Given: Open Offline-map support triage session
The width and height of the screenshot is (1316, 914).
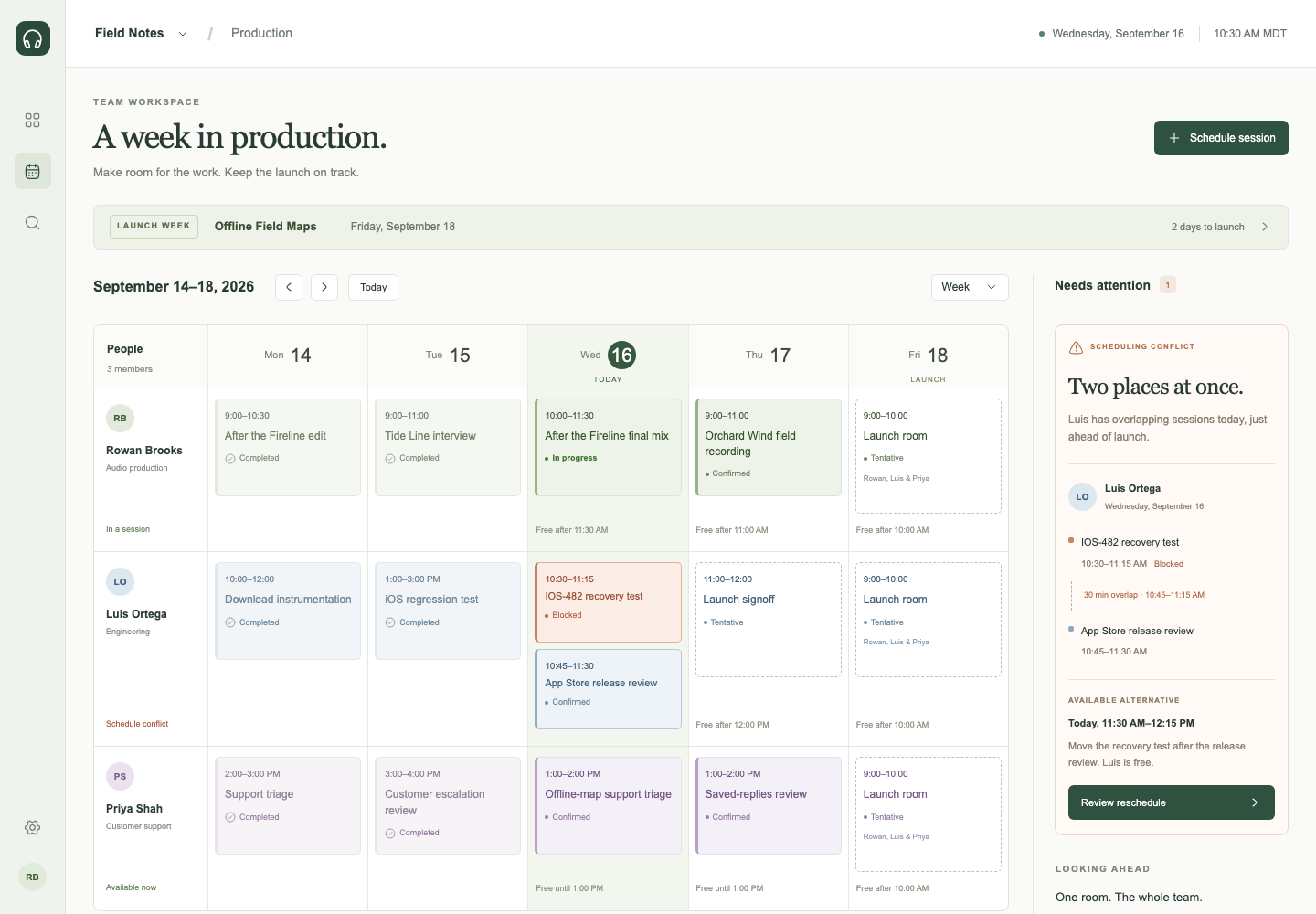Looking at the screenshot, I should pyautogui.click(x=608, y=805).
